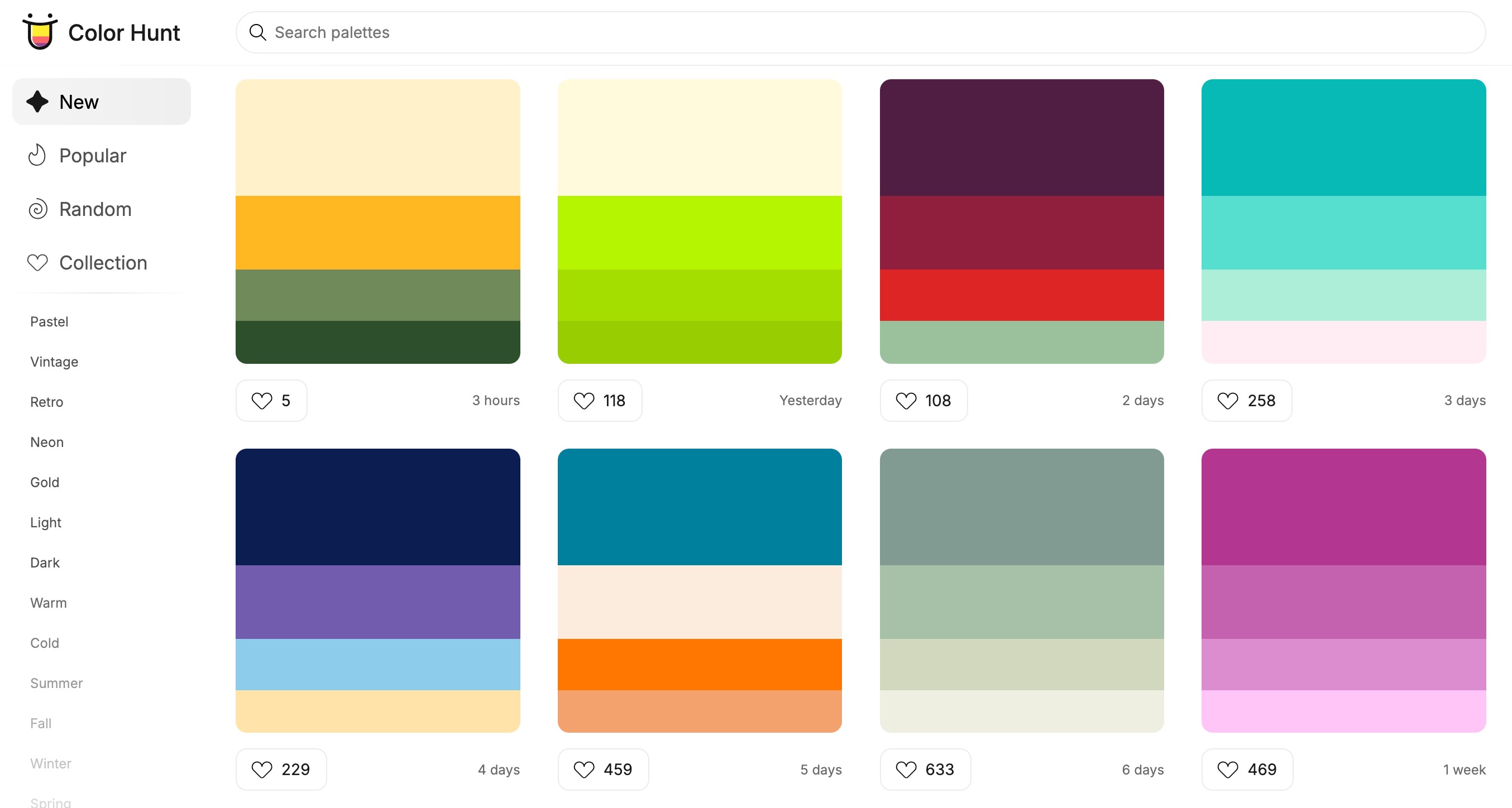Filter by the Cold tag
Screen dimensions: 1512x808
click(x=45, y=643)
